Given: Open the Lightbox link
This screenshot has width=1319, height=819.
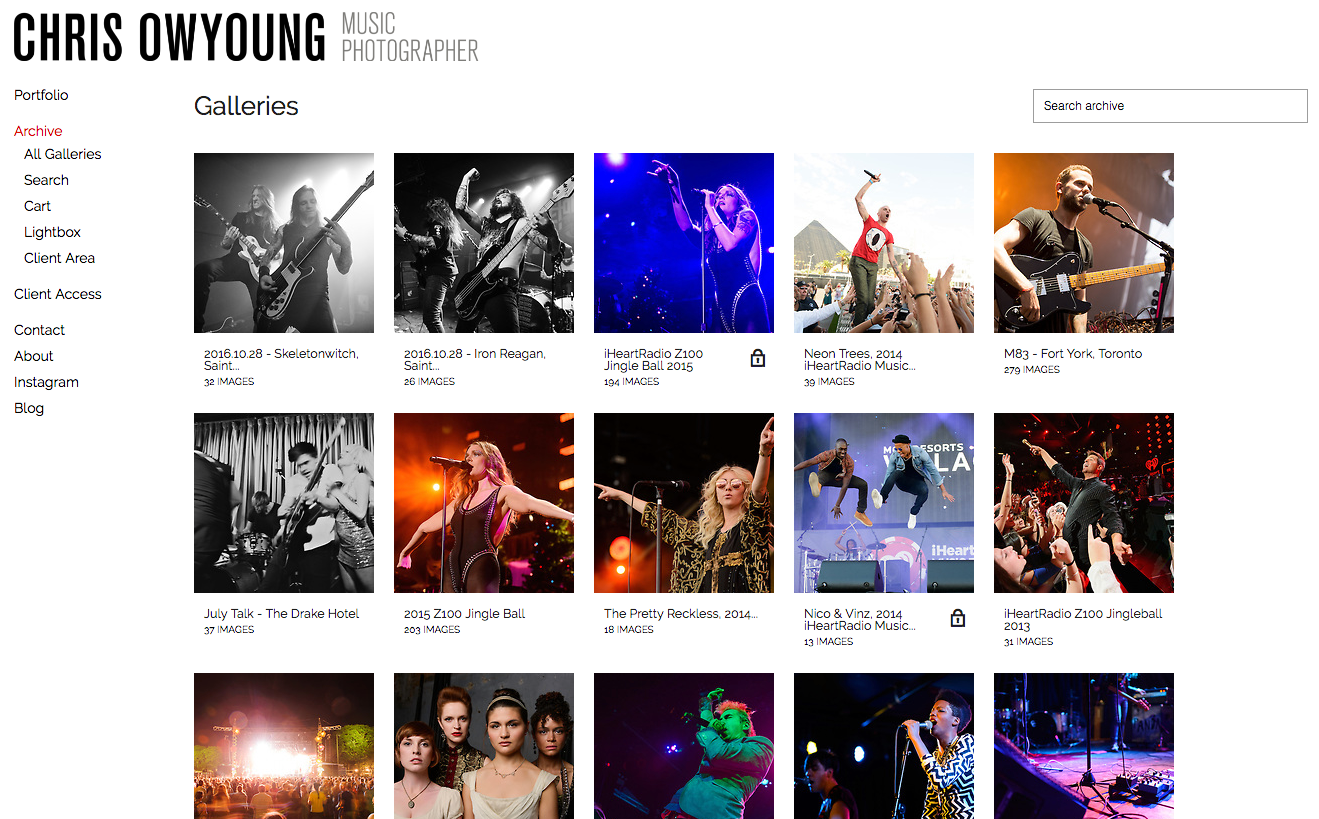Looking at the screenshot, I should pyautogui.click(x=52, y=232).
